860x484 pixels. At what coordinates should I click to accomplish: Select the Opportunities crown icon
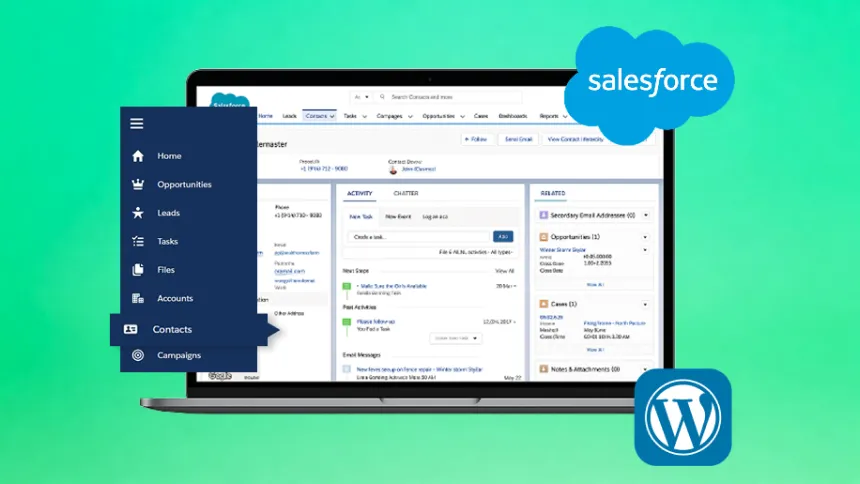[138, 185]
